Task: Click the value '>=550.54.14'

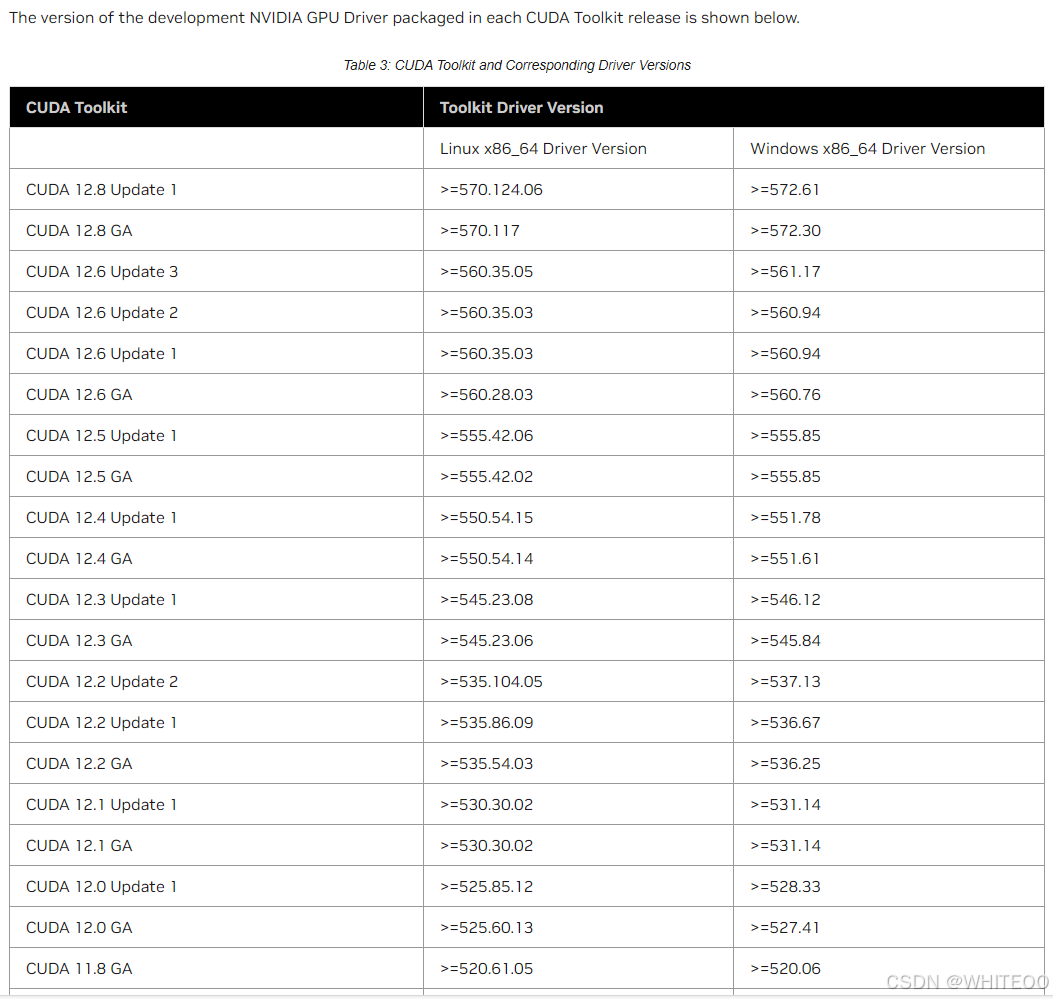Action: 486,558
